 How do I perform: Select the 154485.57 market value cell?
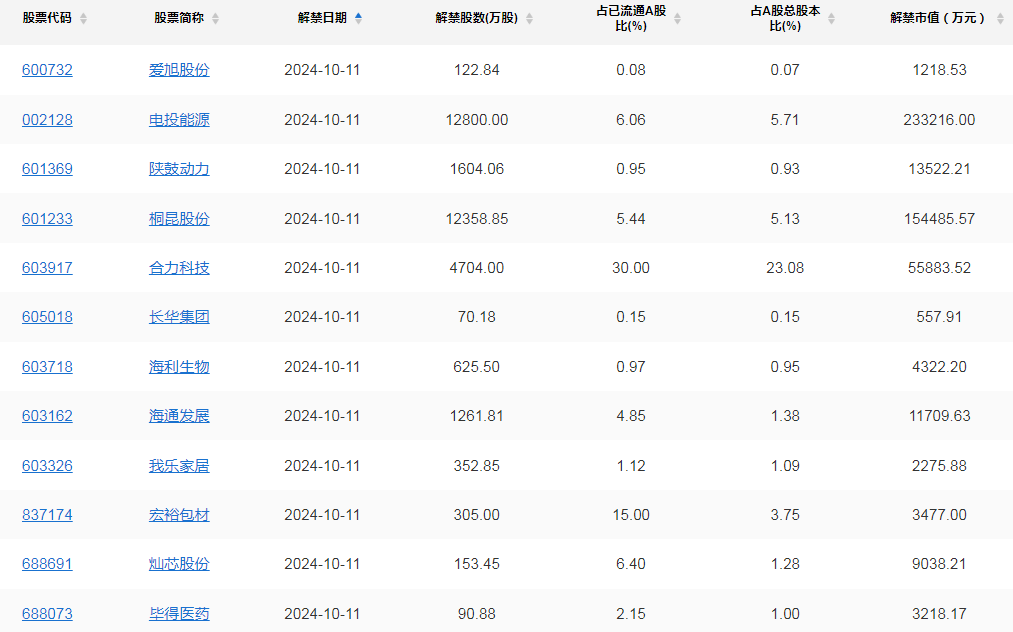point(939,219)
